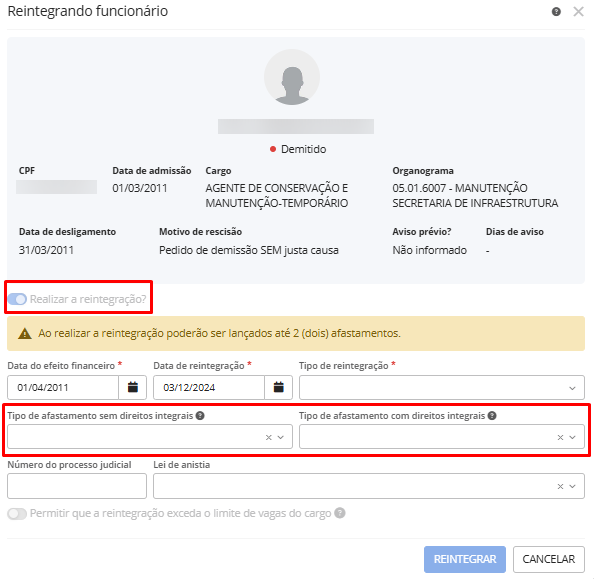Click help icon beside afastamento sem direitos integrais
This screenshot has width=594, height=579.
click(x=200, y=416)
